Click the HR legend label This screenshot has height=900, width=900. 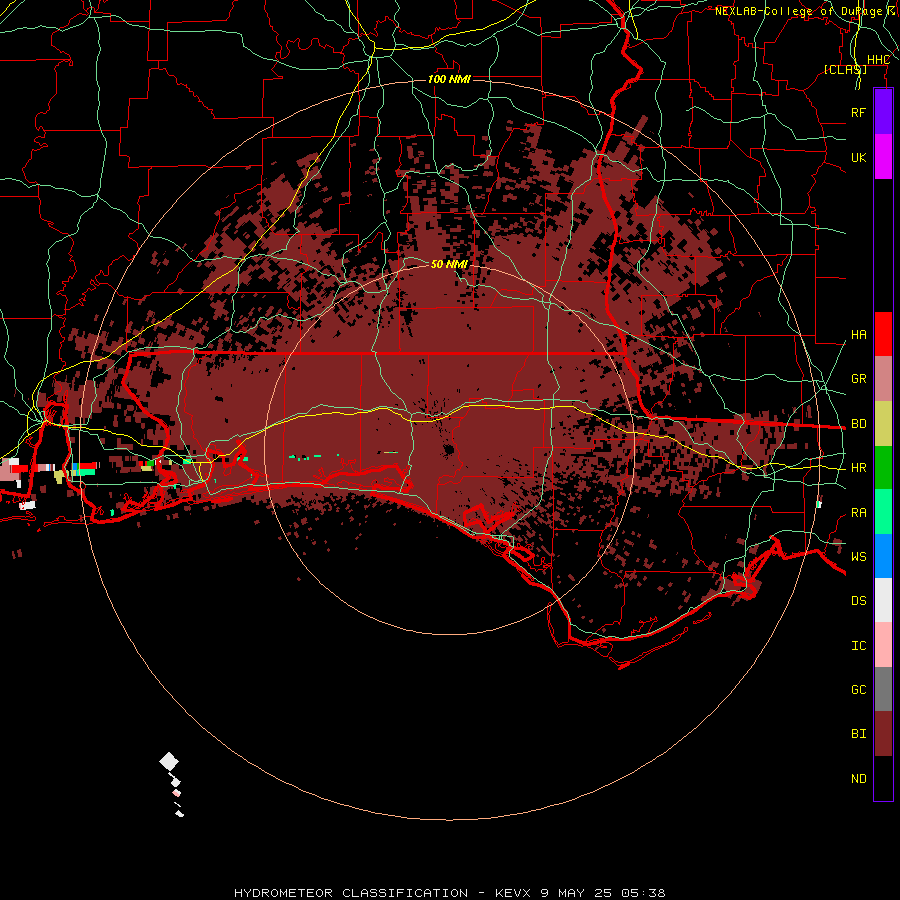pos(858,468)
